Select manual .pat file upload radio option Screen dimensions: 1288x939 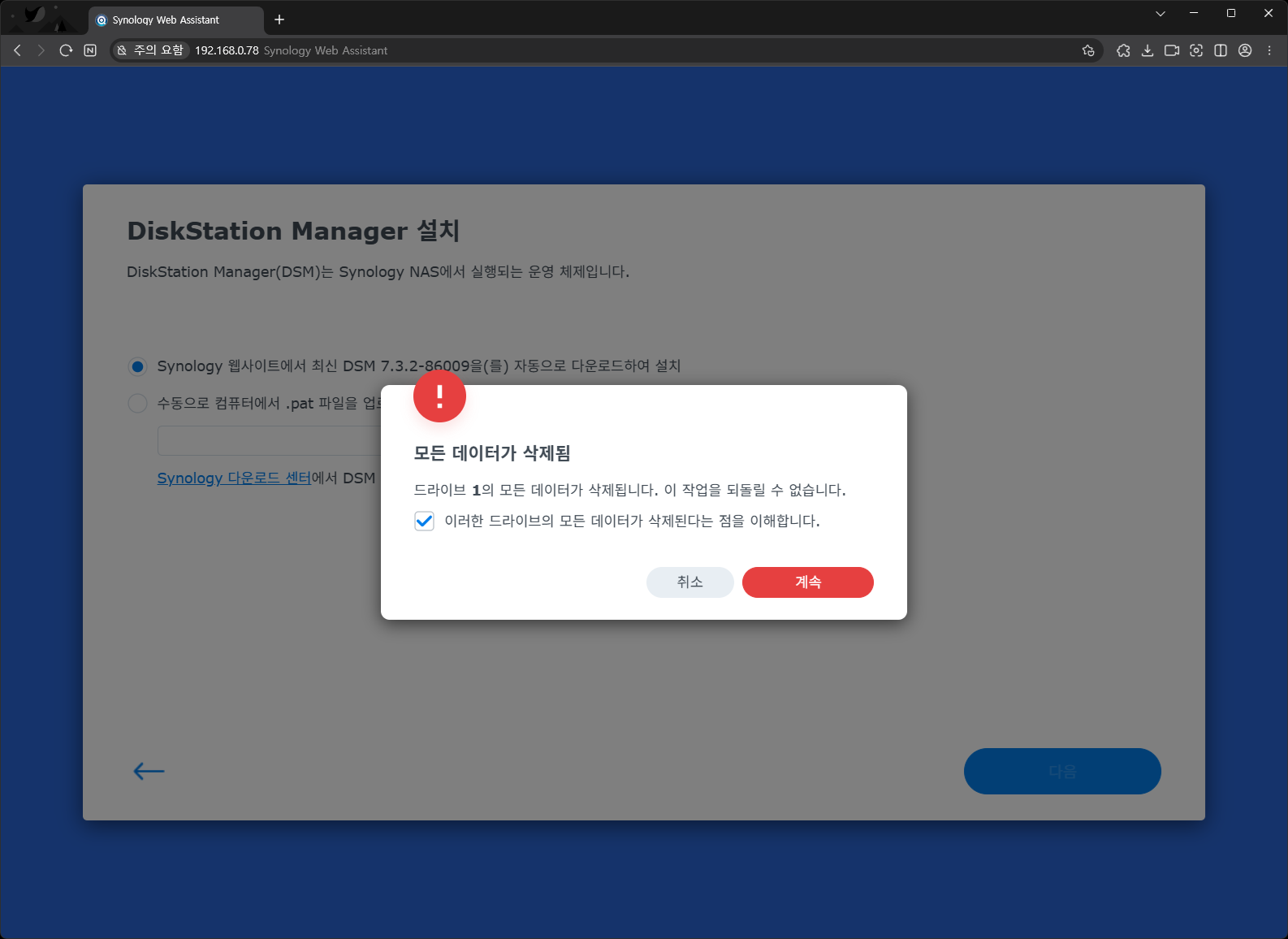pyautogui.click(x=138, y=404)
